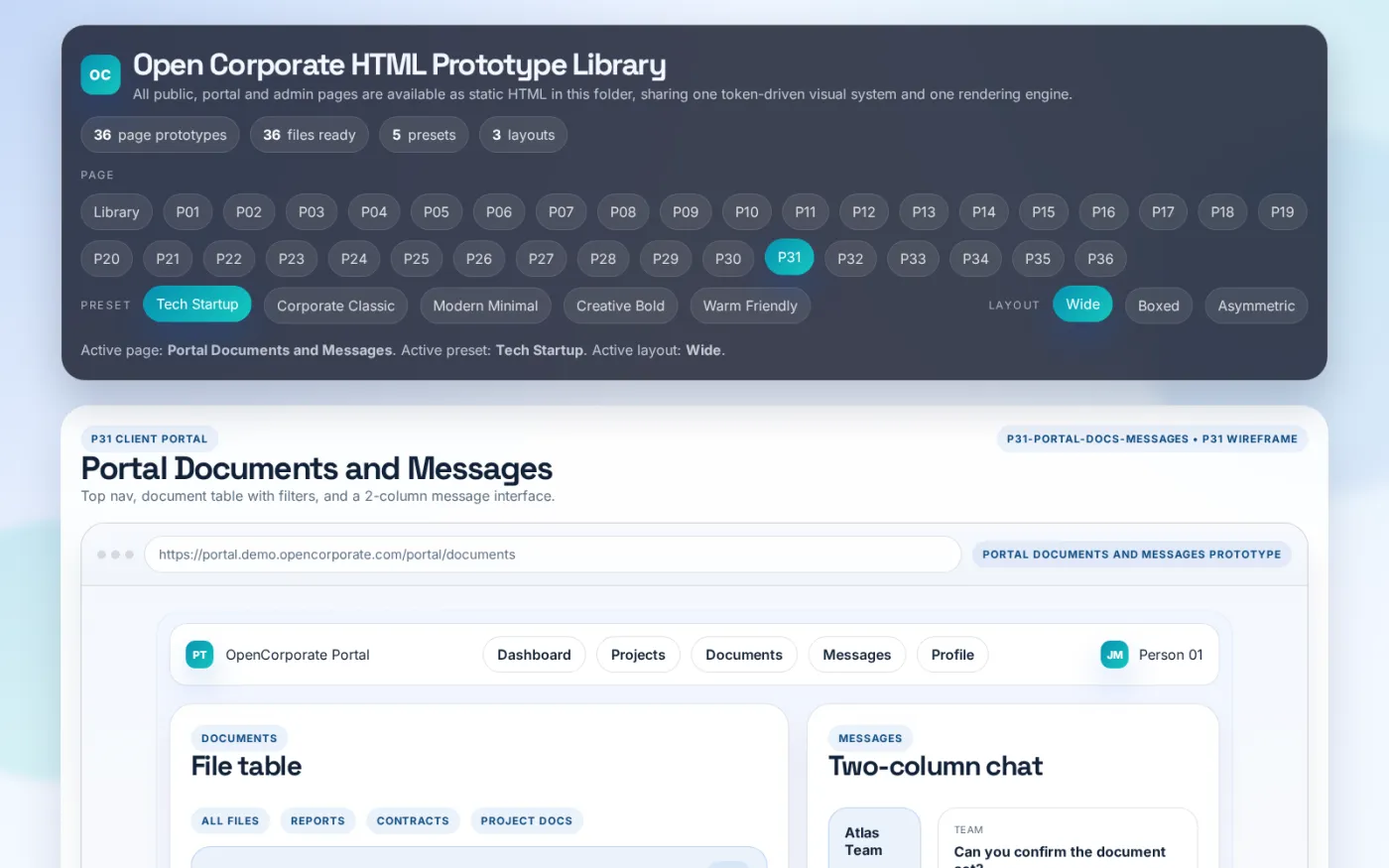Image resolution: width=1389 pixels, height=868 pixels.
Task: Select page P14
Action: [x=984, y=211]
